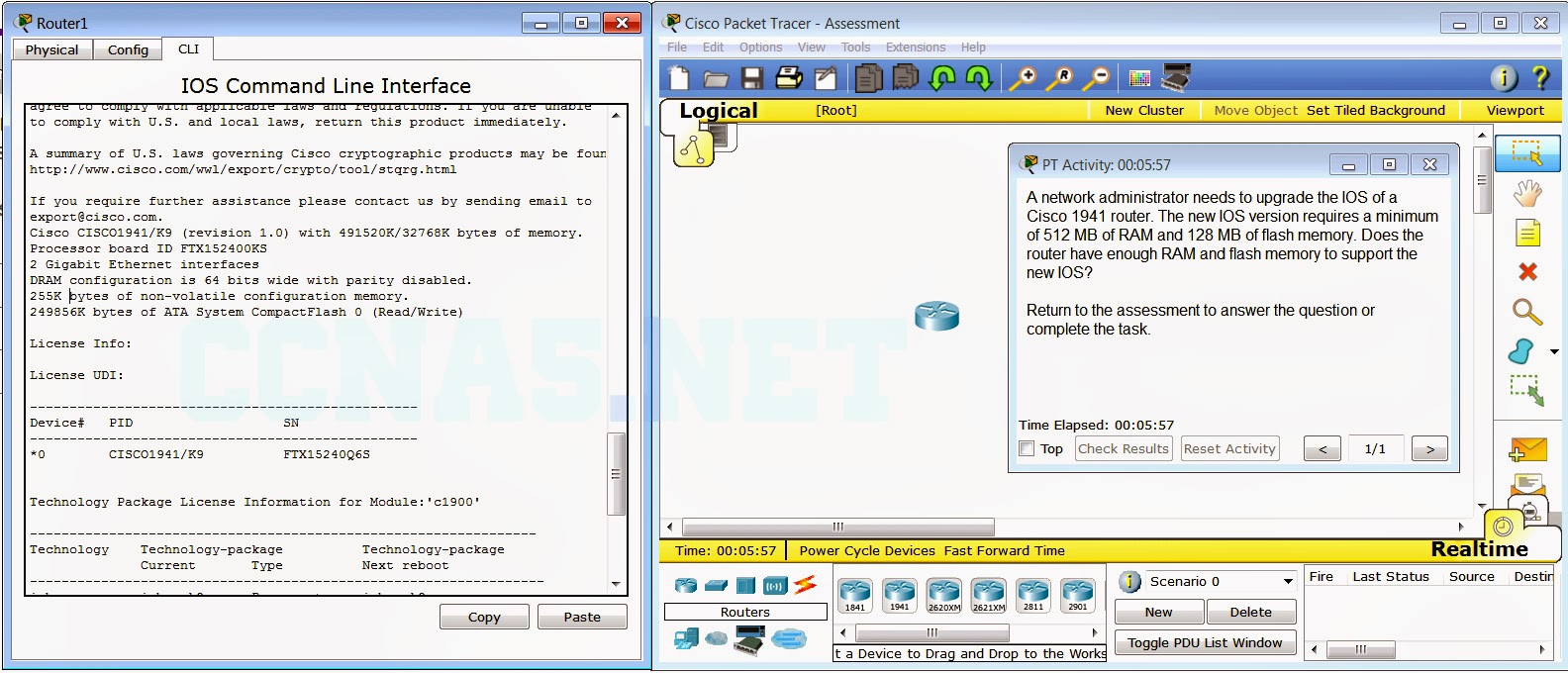Go to next activity page arrow

pos(1429,448)
